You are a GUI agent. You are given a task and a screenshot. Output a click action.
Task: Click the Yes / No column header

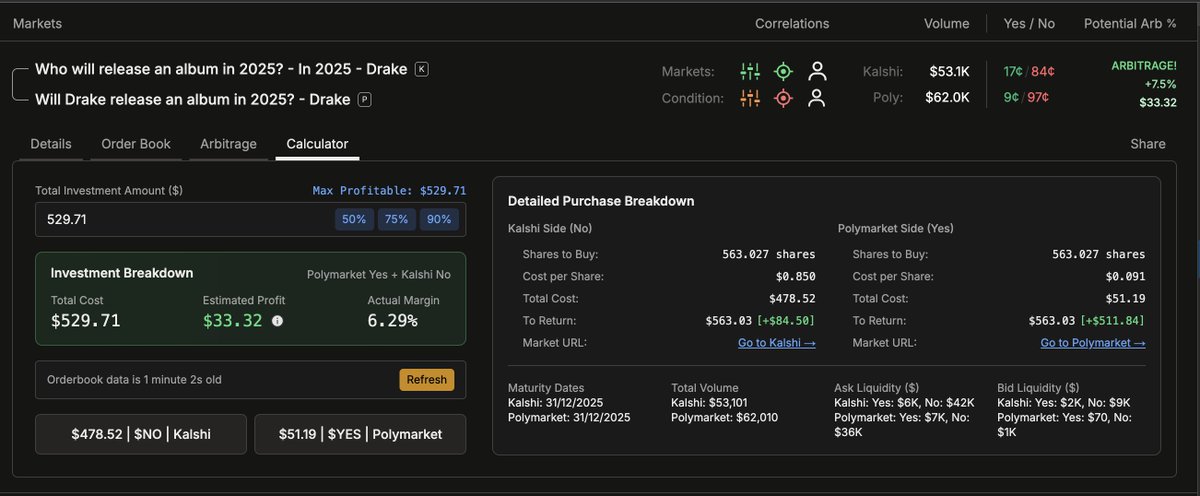(x=1029, y=23)
